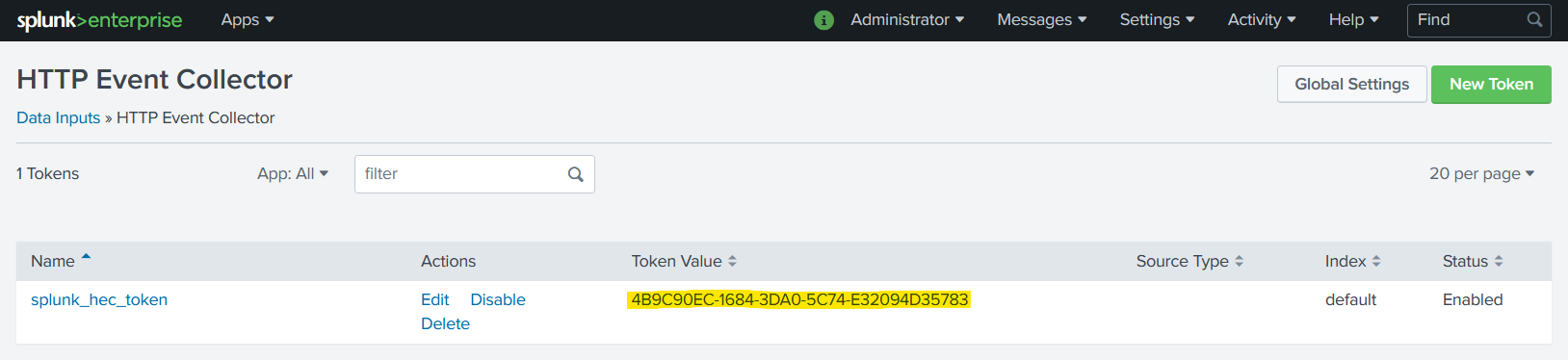Click the filter search magnifier icon
This screenshot has width=1568, height=360.
576,174
